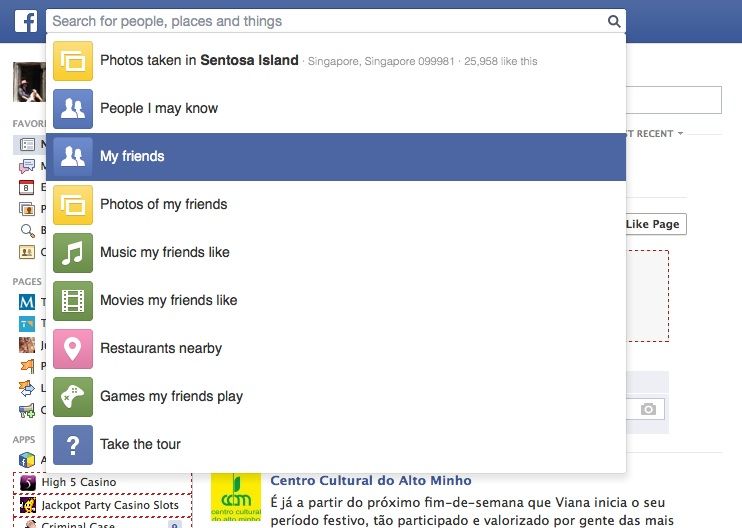Choose People I may know suggestion
Viewport: 742px width, 528px height.
tap(159, 109)
